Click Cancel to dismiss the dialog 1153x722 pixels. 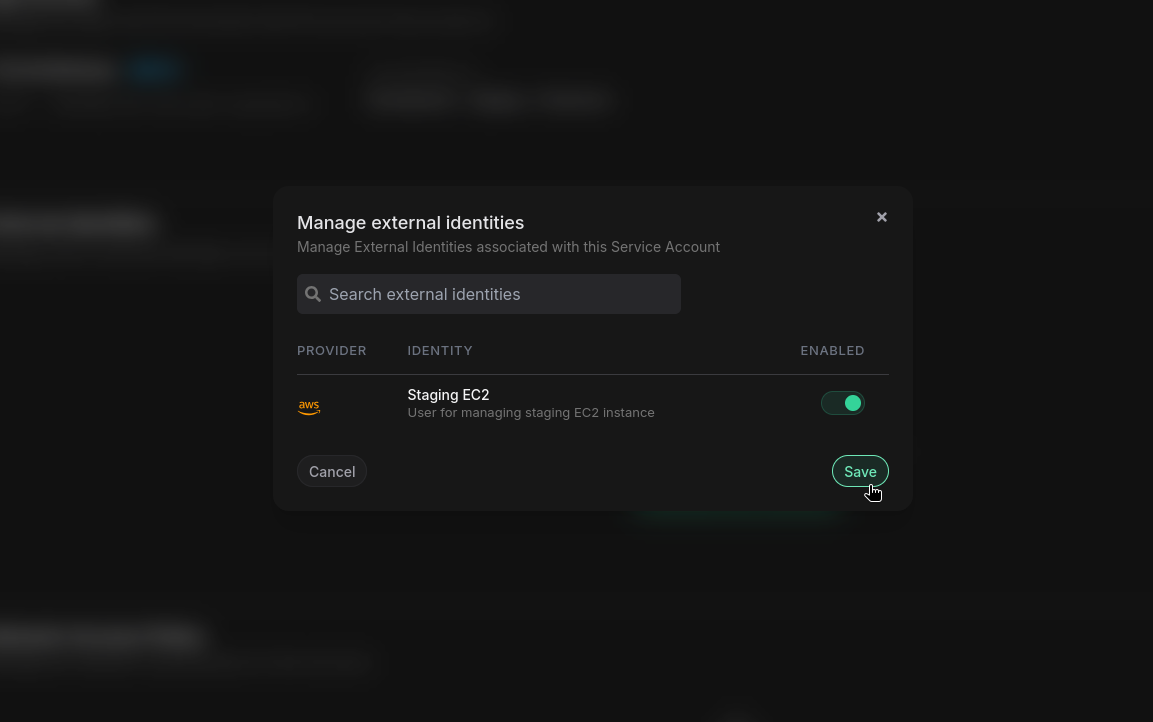[331, 471]
